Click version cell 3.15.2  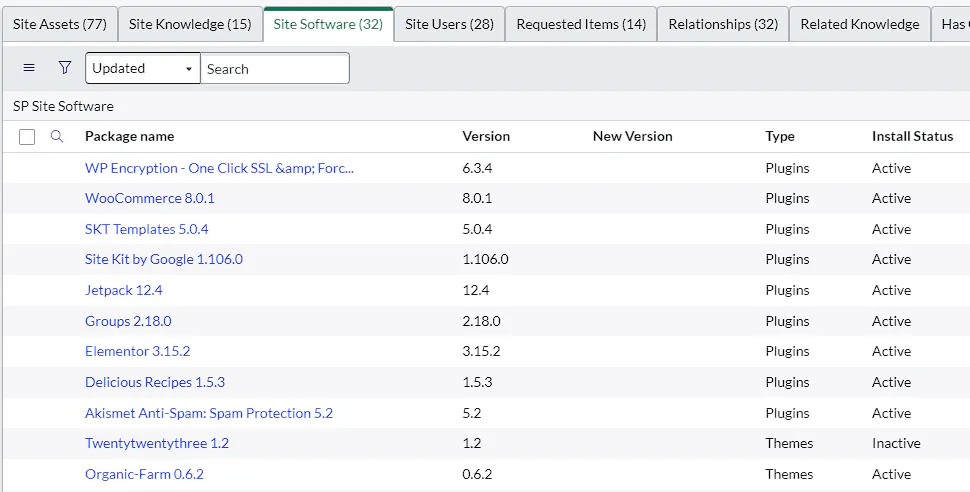[481, 352]
